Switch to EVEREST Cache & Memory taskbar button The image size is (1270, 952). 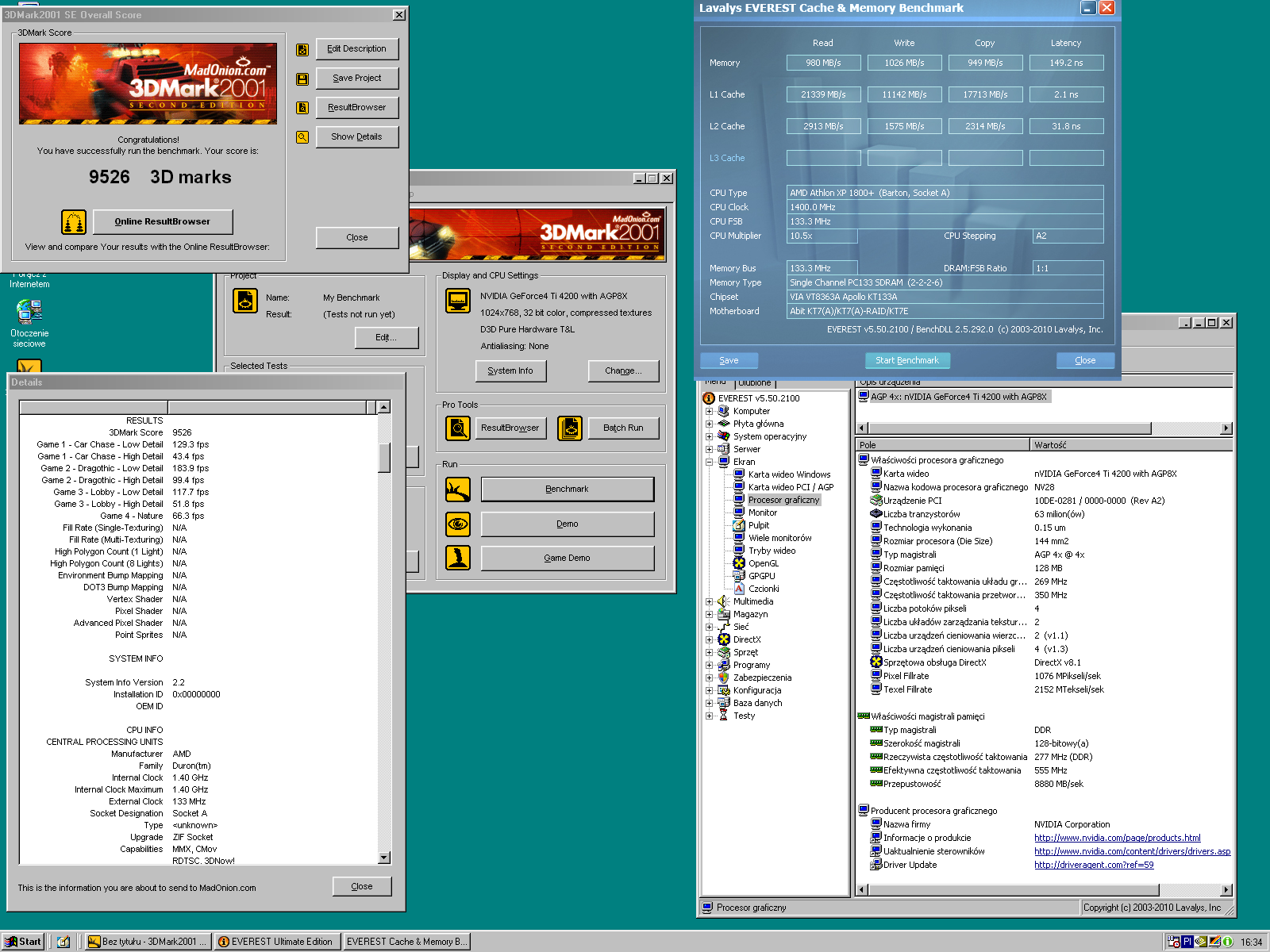(x=406, y=942)
